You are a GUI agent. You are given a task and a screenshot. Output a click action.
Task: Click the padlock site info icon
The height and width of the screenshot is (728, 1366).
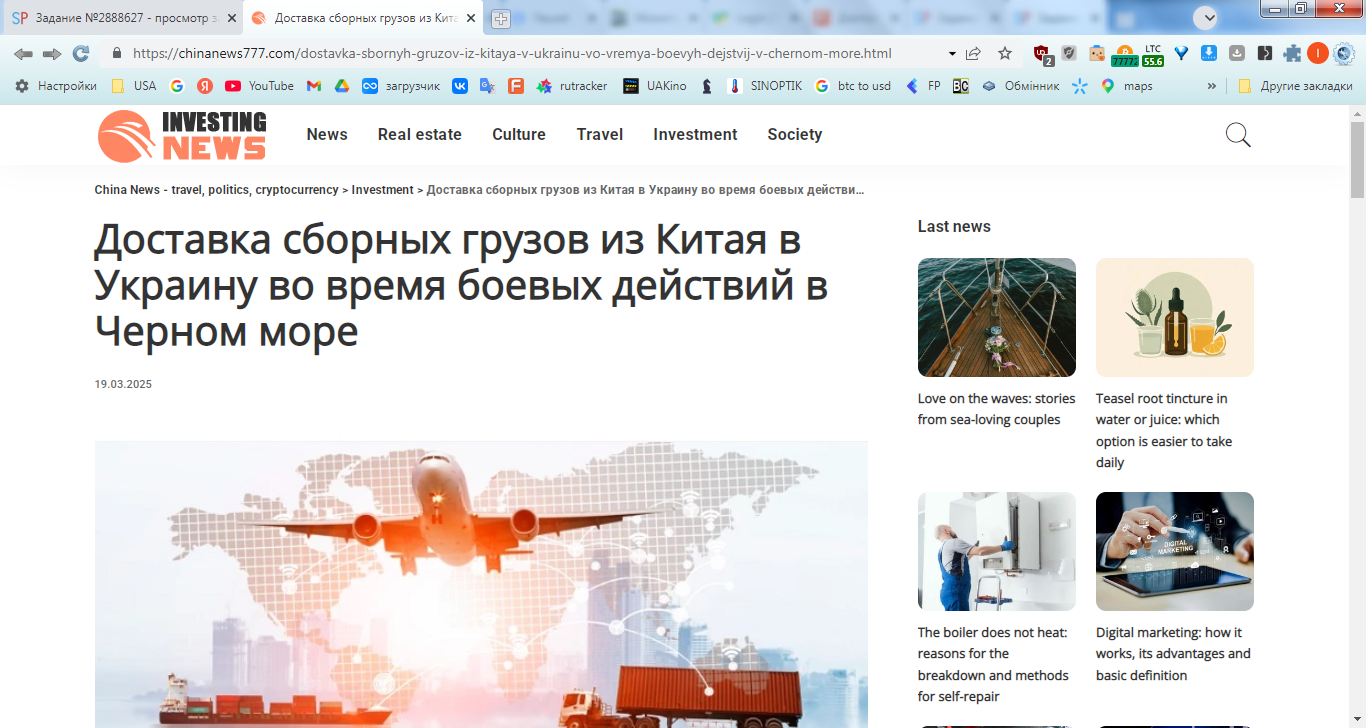click(117, 54)
